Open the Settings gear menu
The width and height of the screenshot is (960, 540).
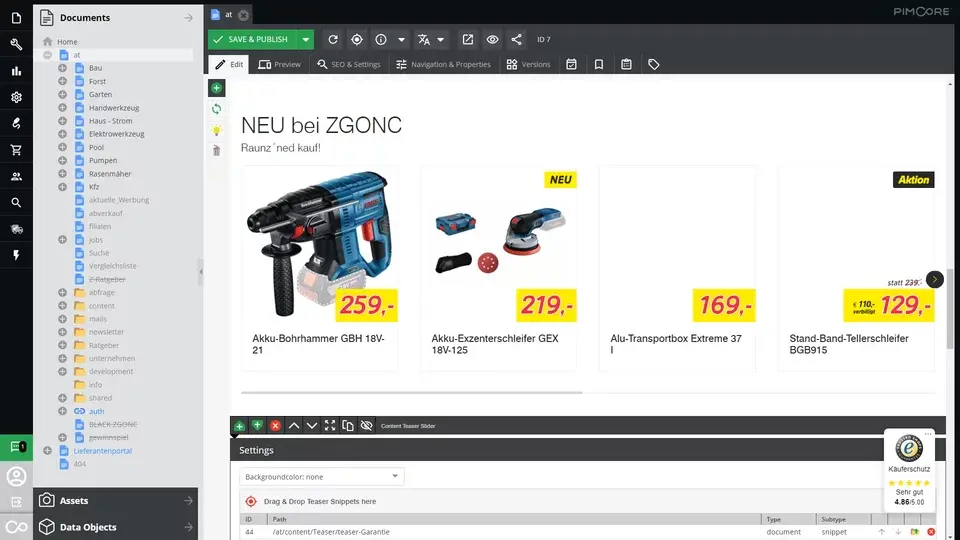point(17,97)
